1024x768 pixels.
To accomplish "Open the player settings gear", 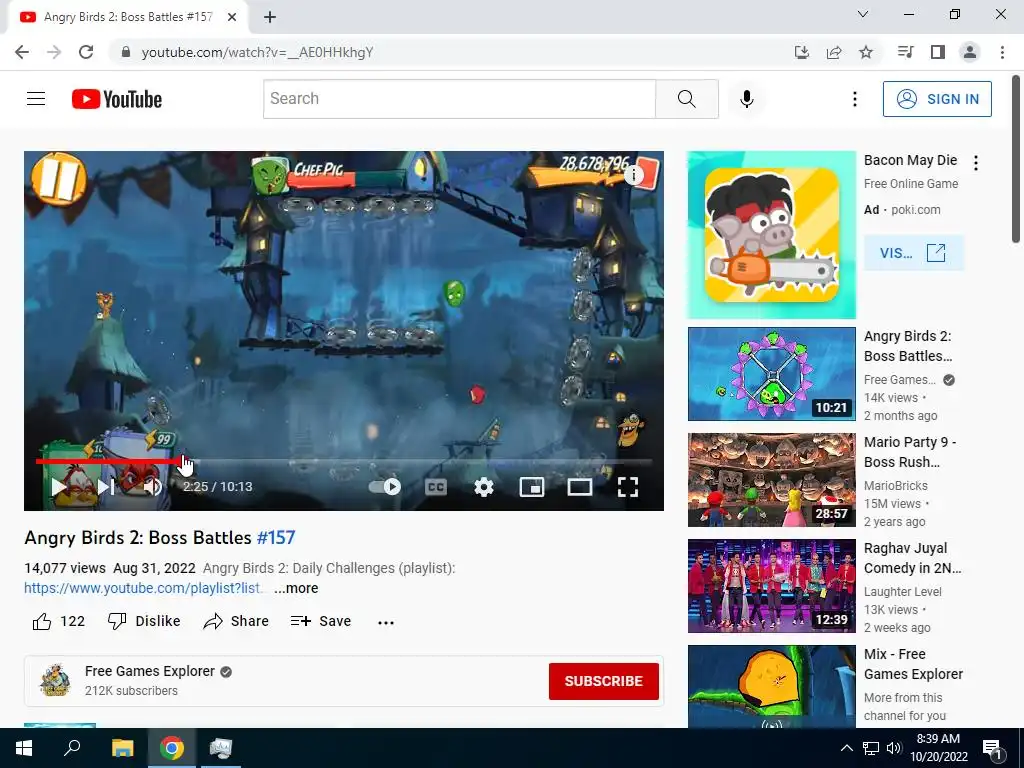I will coord(484,487).
